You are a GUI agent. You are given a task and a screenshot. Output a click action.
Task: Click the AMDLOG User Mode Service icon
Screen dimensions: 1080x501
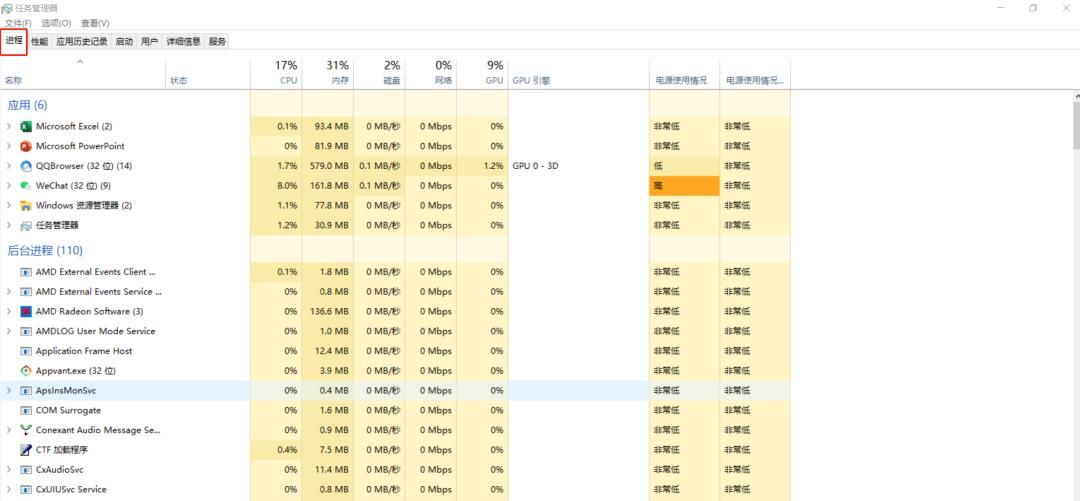pos(26,331)
